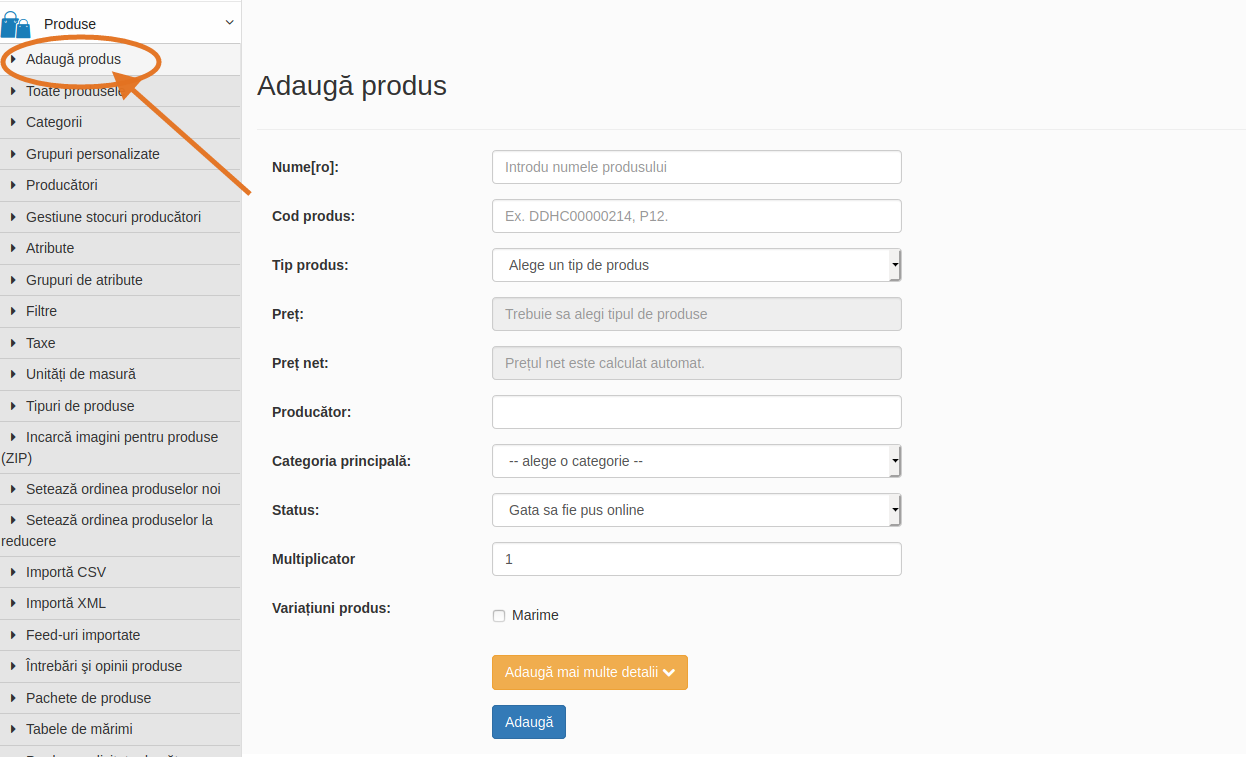Screen dimensions: 1246x757
Task: Click the triangle icon next to Filtre
Action: tap(13, 311)
